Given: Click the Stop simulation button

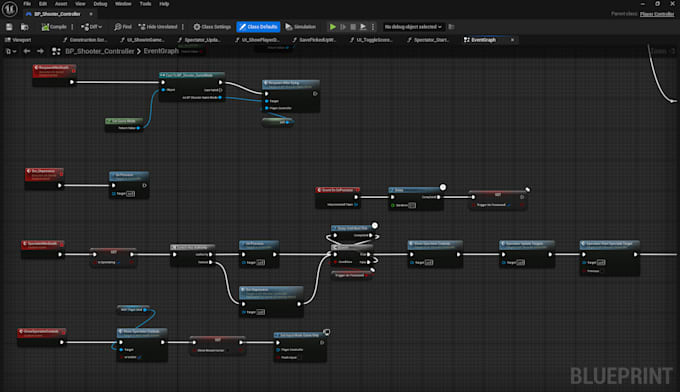Looking at the screenshot, I should [x=353, y=27].
